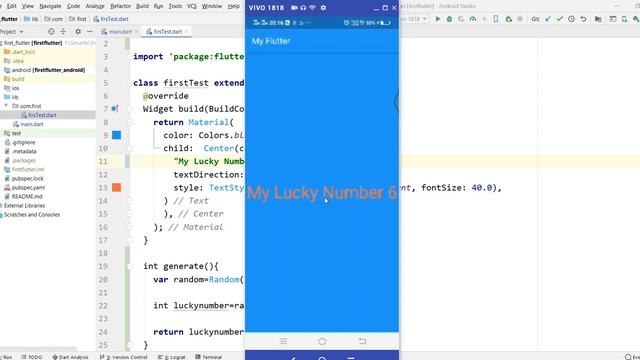640x360 pixels.
Task: Open the Analyze menu
Action: coord(95,6)
